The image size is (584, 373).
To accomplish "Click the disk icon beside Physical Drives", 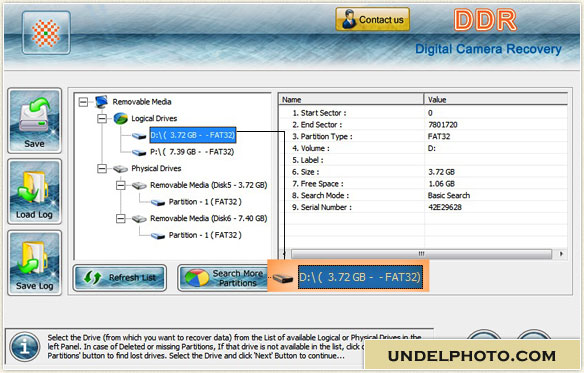I will pos(120,169).
